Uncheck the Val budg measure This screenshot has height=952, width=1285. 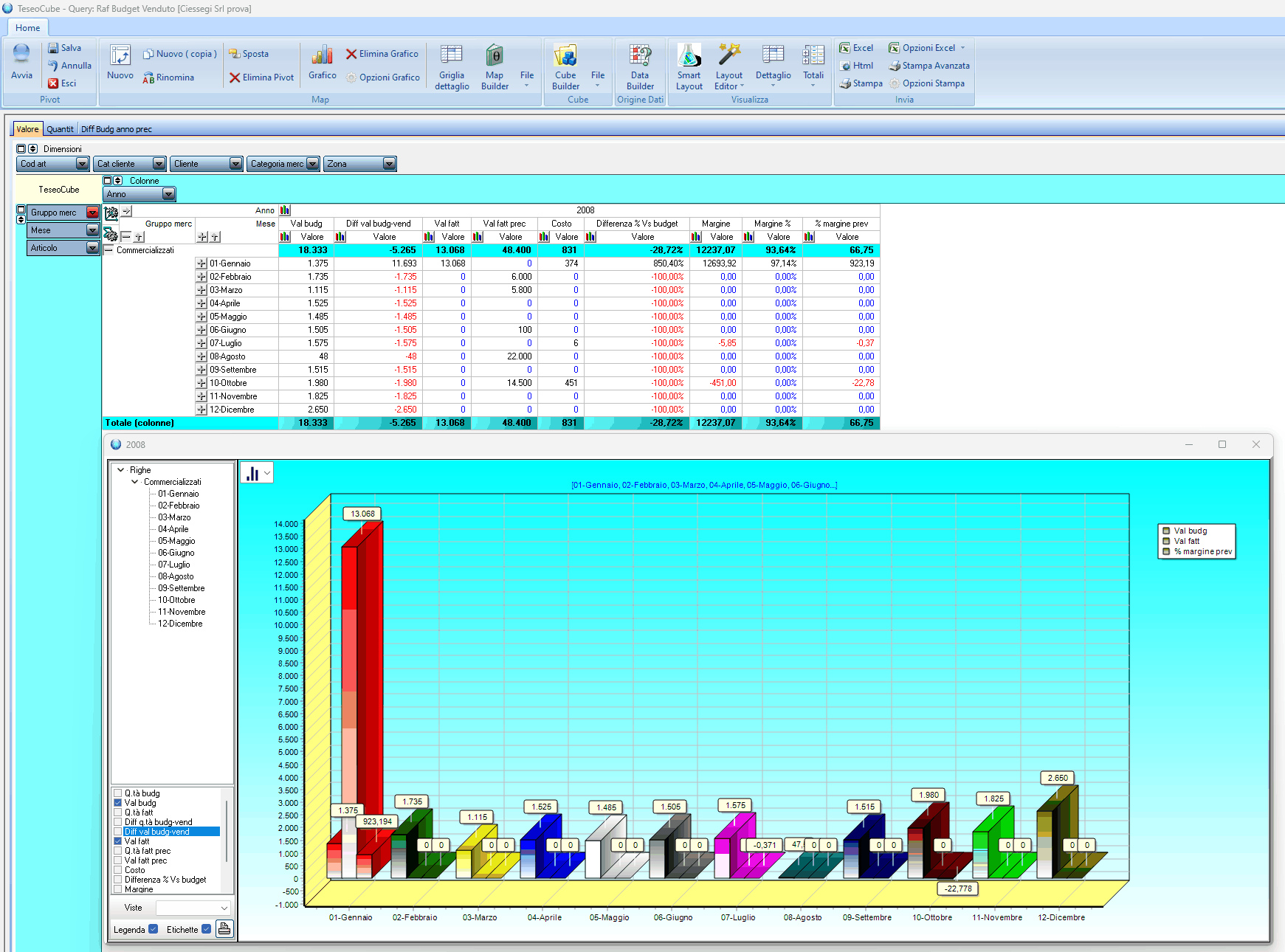click(x=118, y=803)
